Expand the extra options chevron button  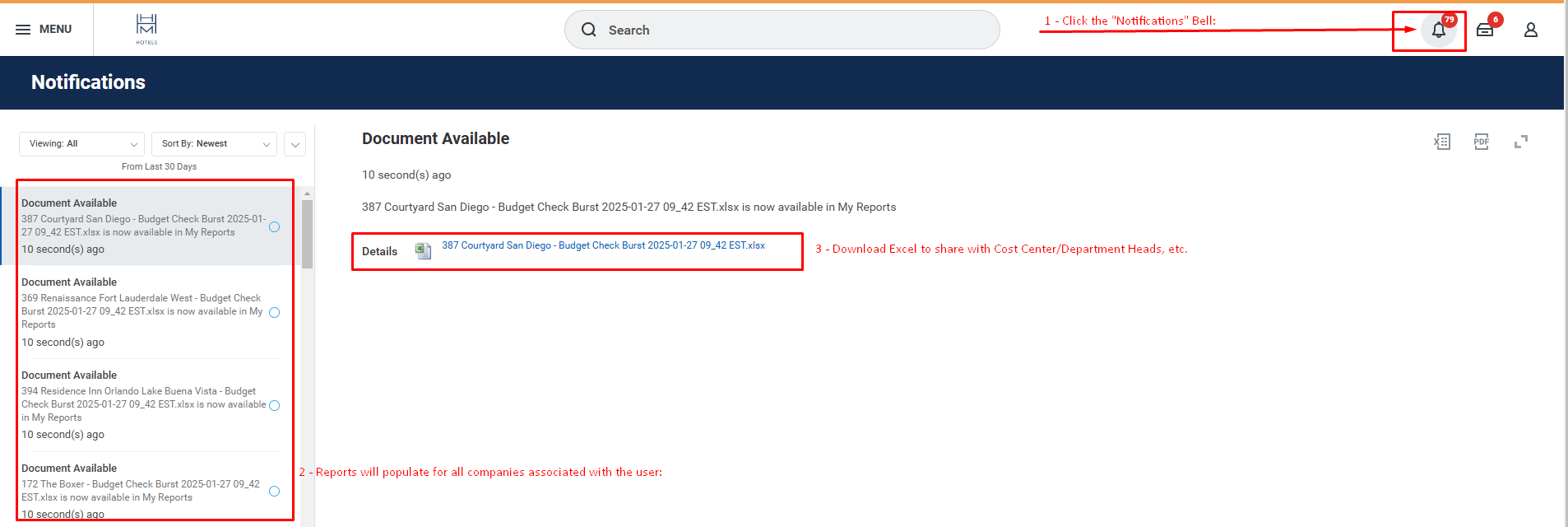click(295, 144)
